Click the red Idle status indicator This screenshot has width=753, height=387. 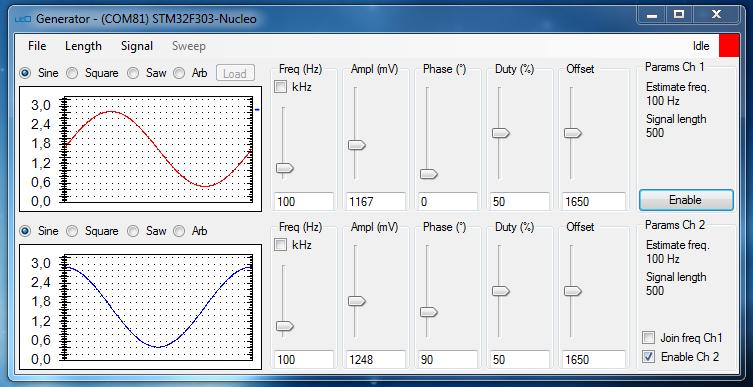coord(729,46)
